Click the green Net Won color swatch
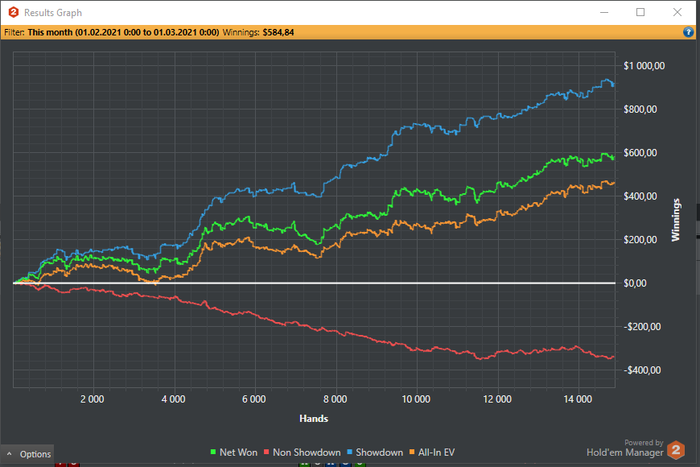The width and height of the screenshot is (700, 467). click(x=213, y=452)
